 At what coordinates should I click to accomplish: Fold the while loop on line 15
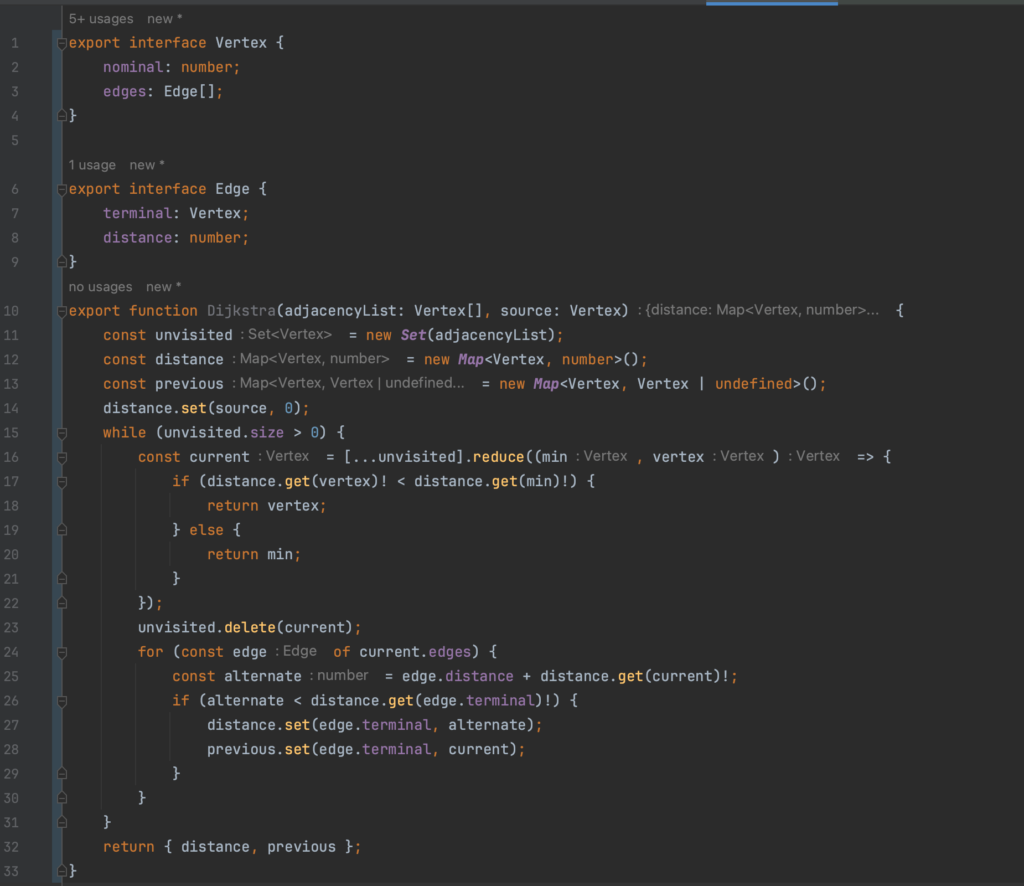(x=62, y=433)
